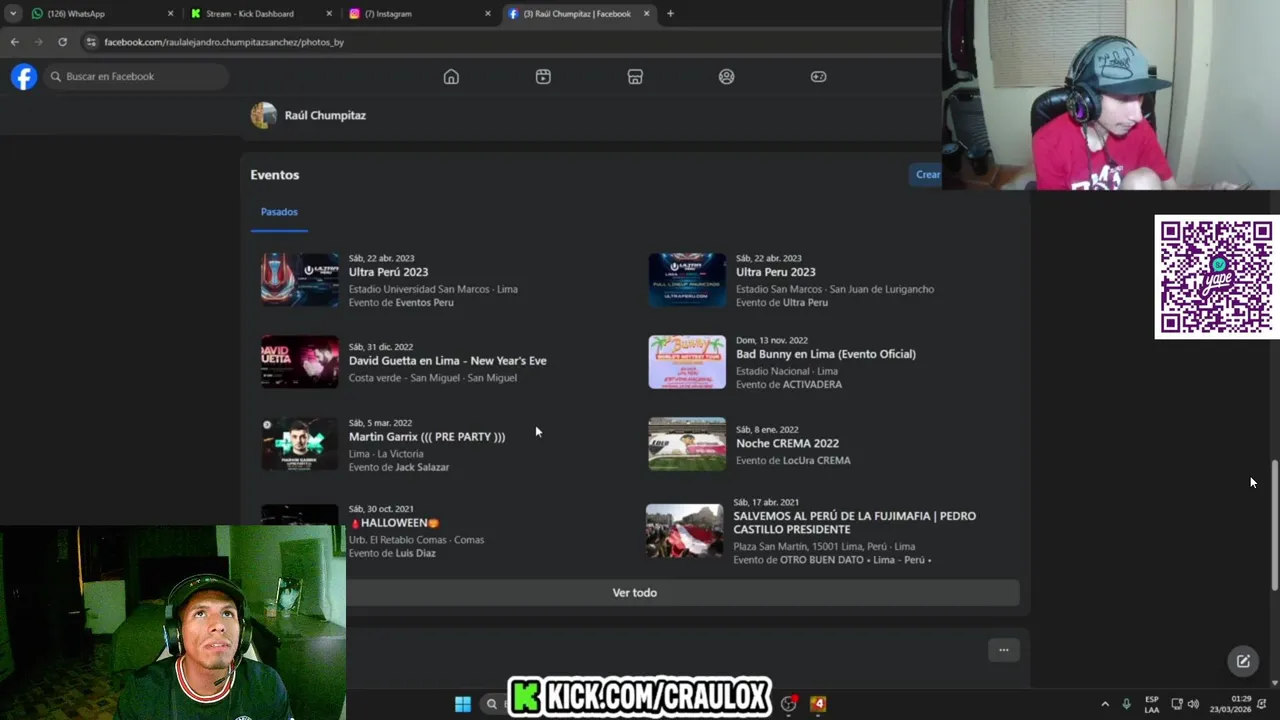1280x720 pixels.
Task: Close the WhatsApp tab
Action: pyautogui.click(x=170, y=14)
